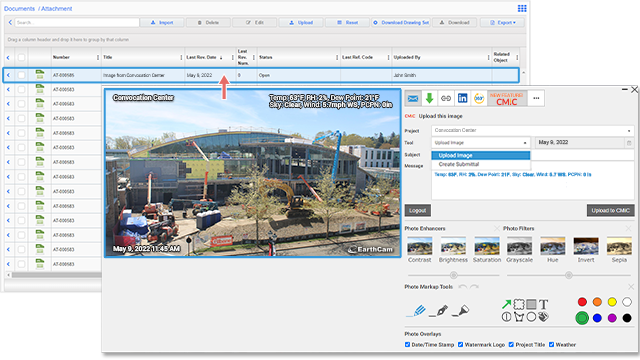Open the calendar picker beside May 9, 2022

pyautogui.click(x=629, y=143)
